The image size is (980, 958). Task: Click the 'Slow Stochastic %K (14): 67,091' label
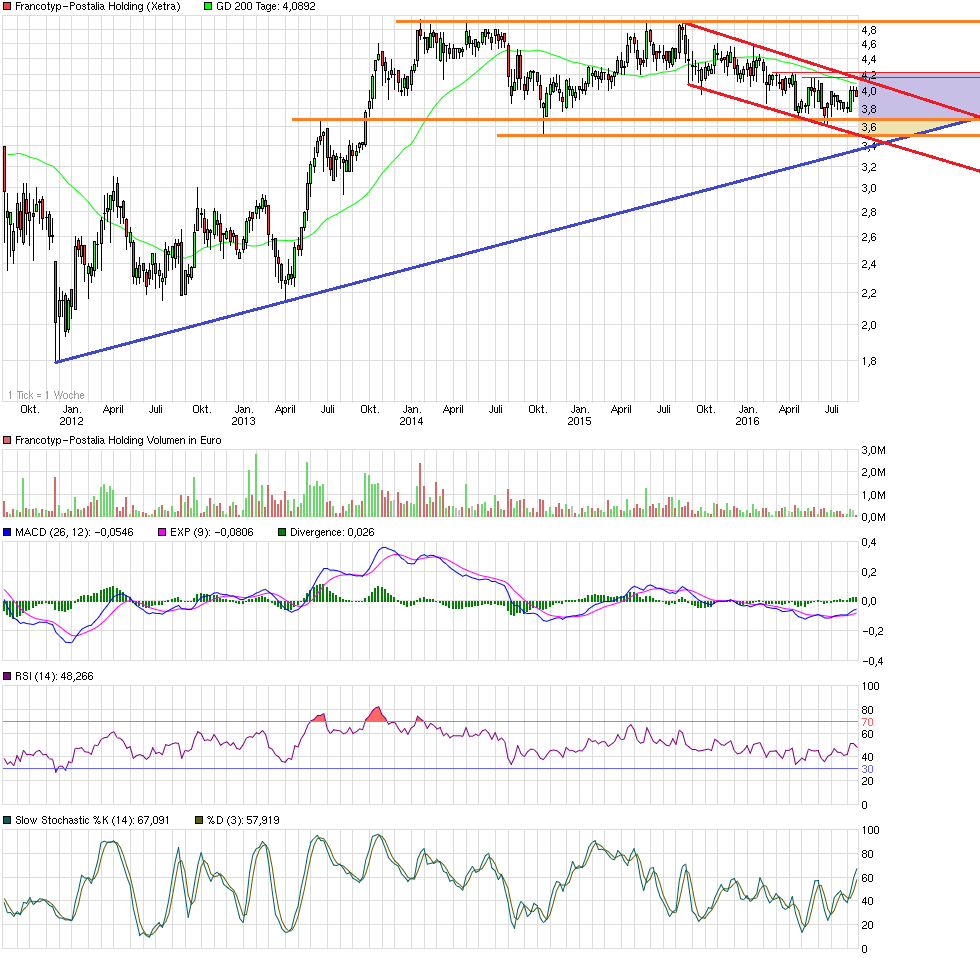(x=92, y=820)
